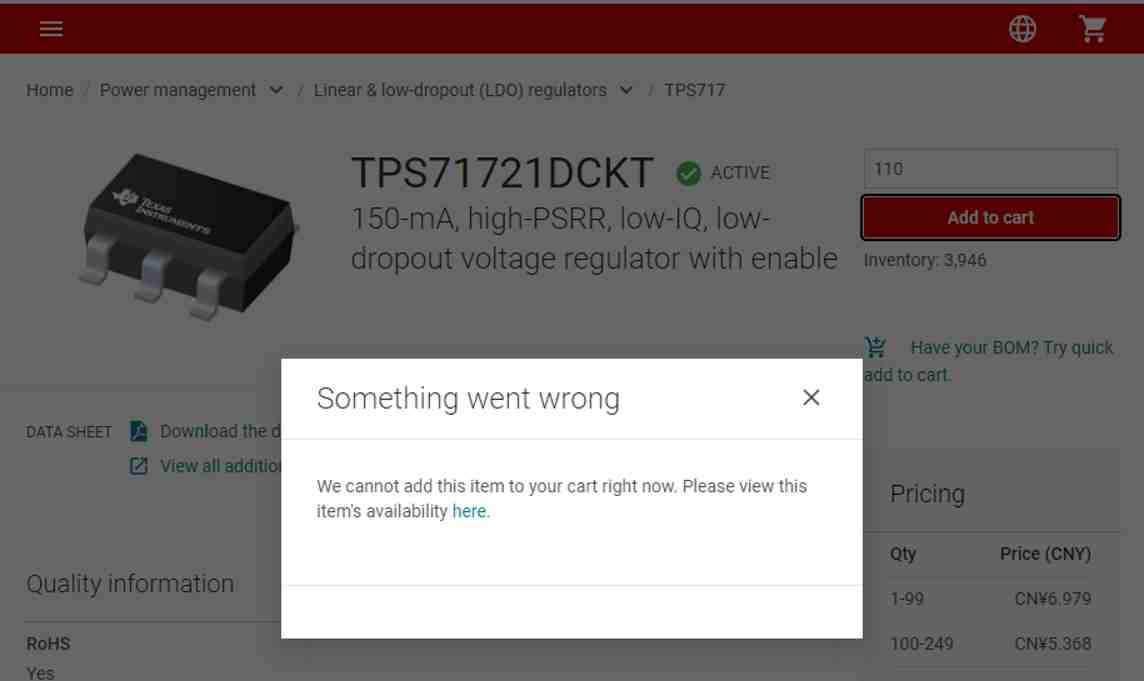This screenshot has width=1144, height=681.
Task: Open the TPS717 breadcrumb link
Action: (695, 90)
